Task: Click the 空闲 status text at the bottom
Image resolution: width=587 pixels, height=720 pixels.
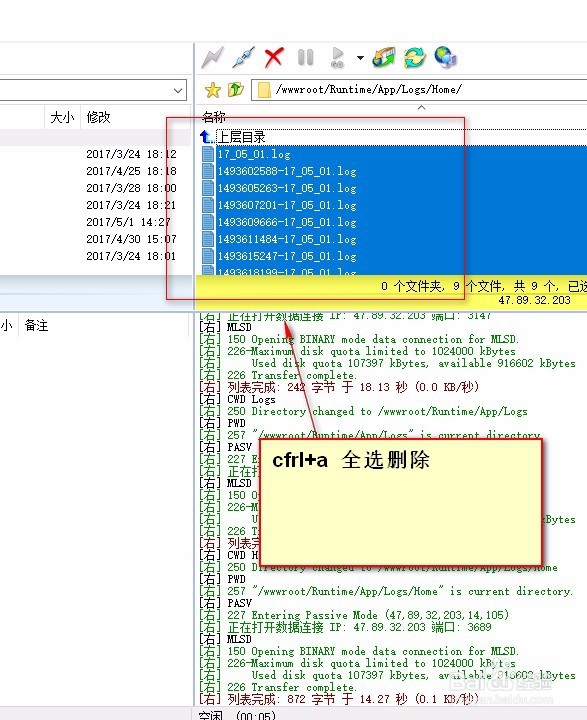Action: (210, 715)
